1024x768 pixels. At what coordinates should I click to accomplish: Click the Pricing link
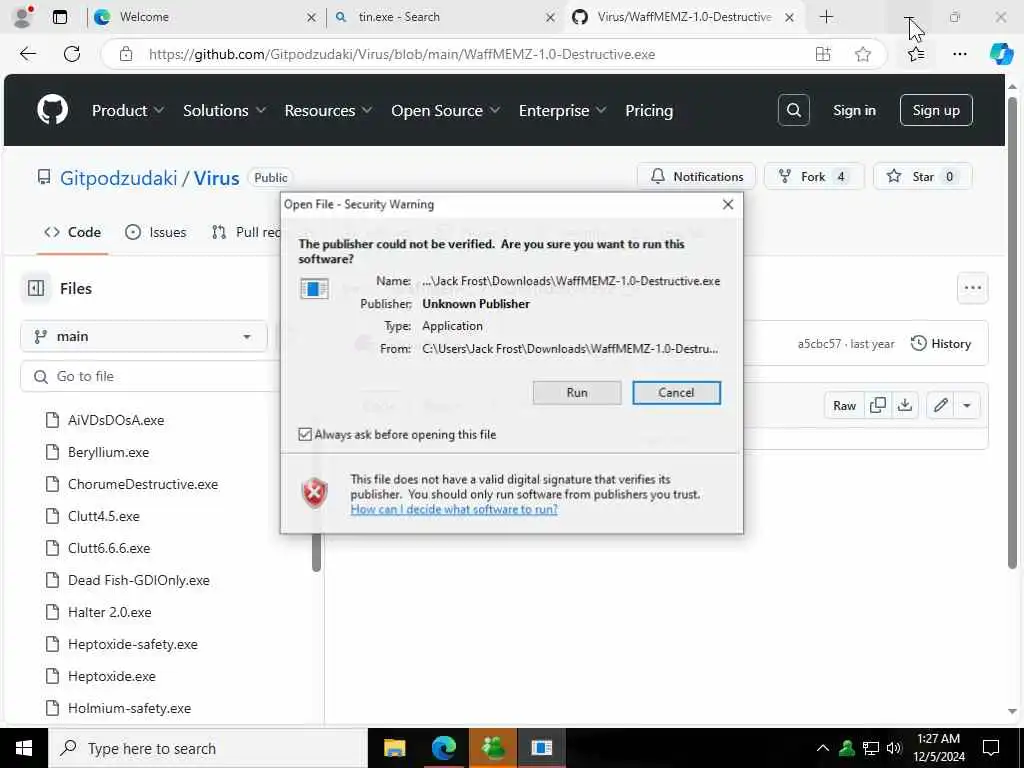pyautogui.click(x=648, y=110)
